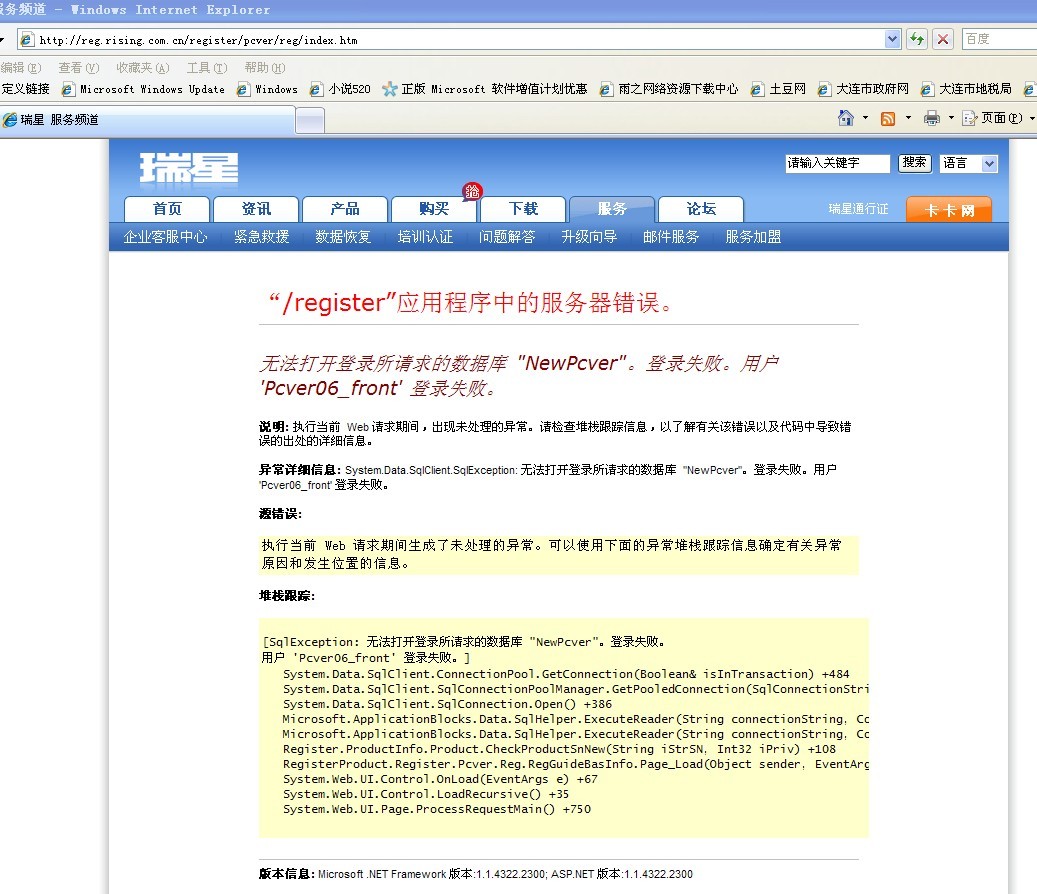1037x894 pixels.
Task: Open Microsoft Windows Update favorite link
Action: coord(144,89)
